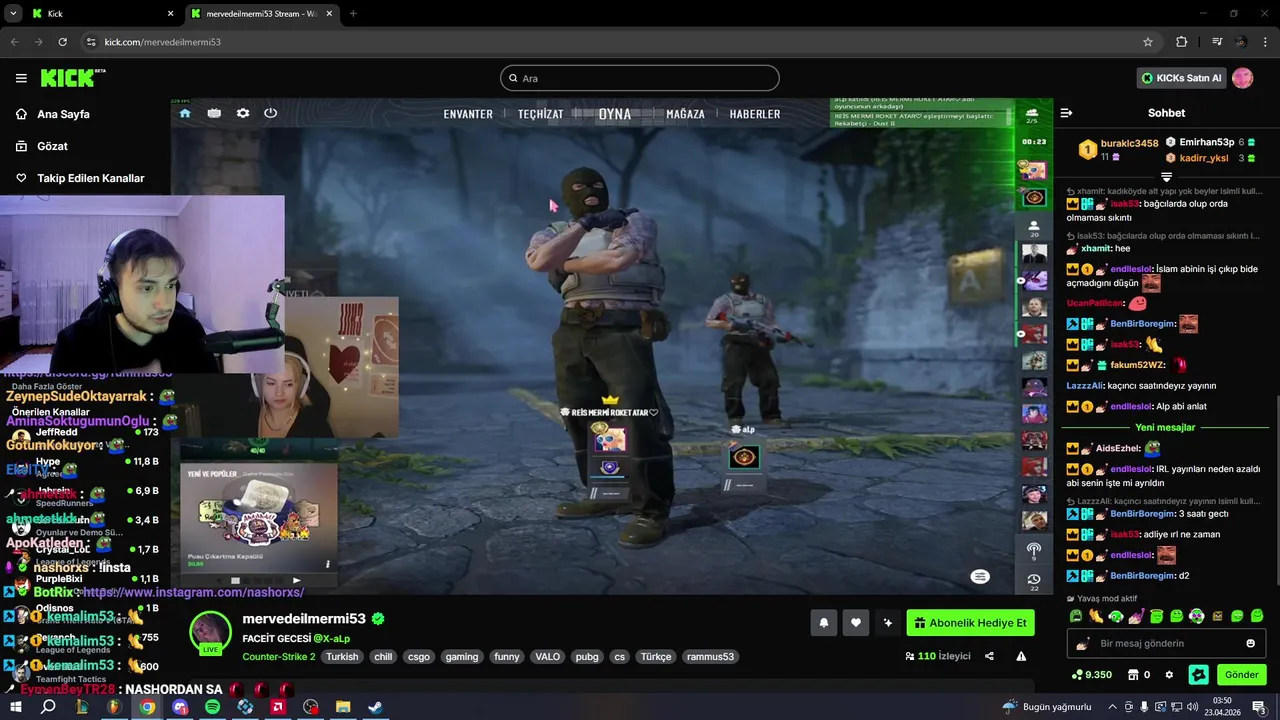
Task: Open the ENVANTER tab in CS2 menu
Action: (x=468, y=114)
